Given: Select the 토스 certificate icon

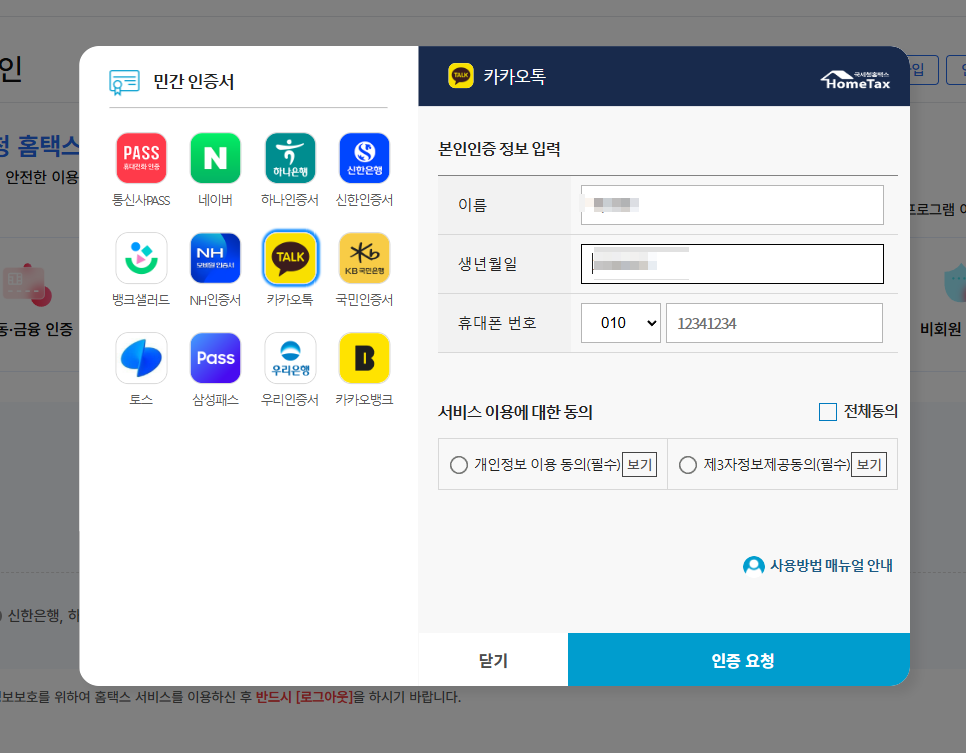Looking at the screenshot, I should 141,358.
